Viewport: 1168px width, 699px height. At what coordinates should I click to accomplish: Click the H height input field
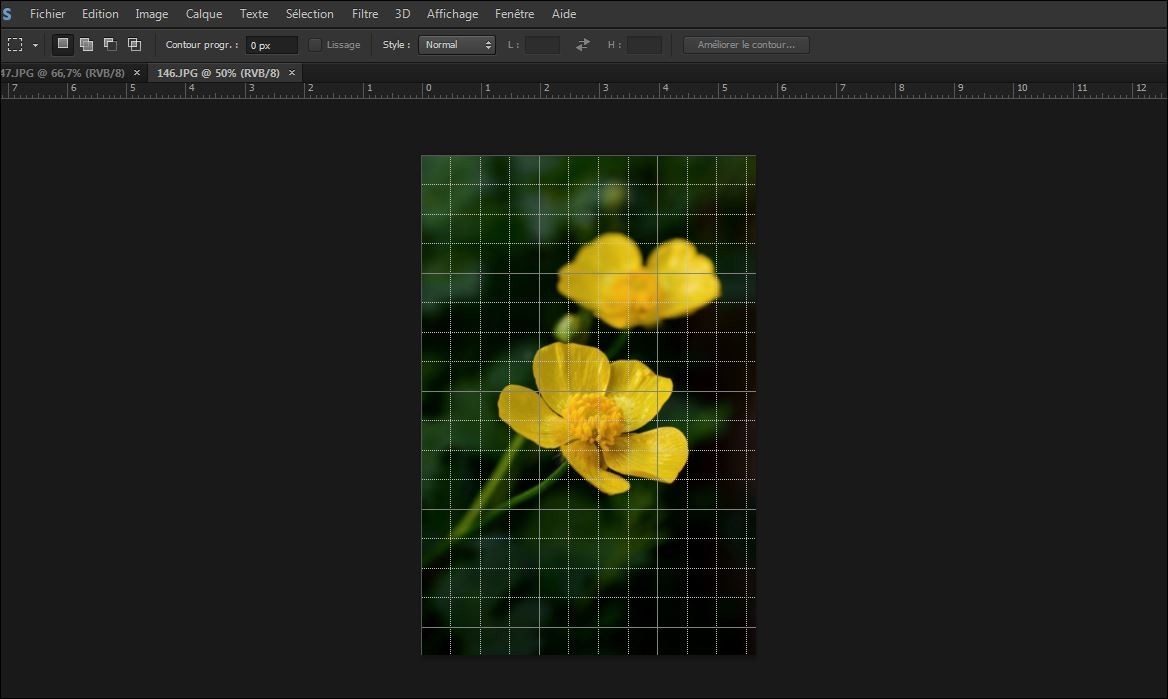(x=644, y=45)
